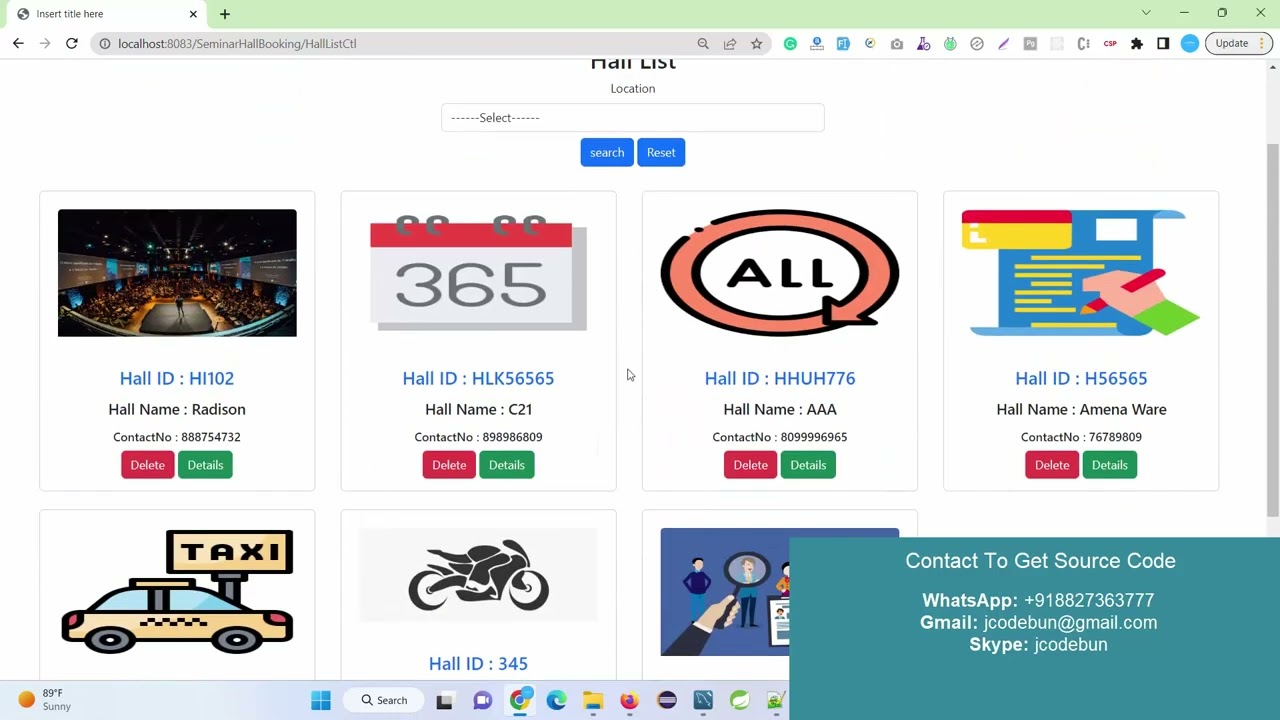Open the camera screenshot extension
The width and height of the screenshot is (1280, 720).
tap(897, 43)
